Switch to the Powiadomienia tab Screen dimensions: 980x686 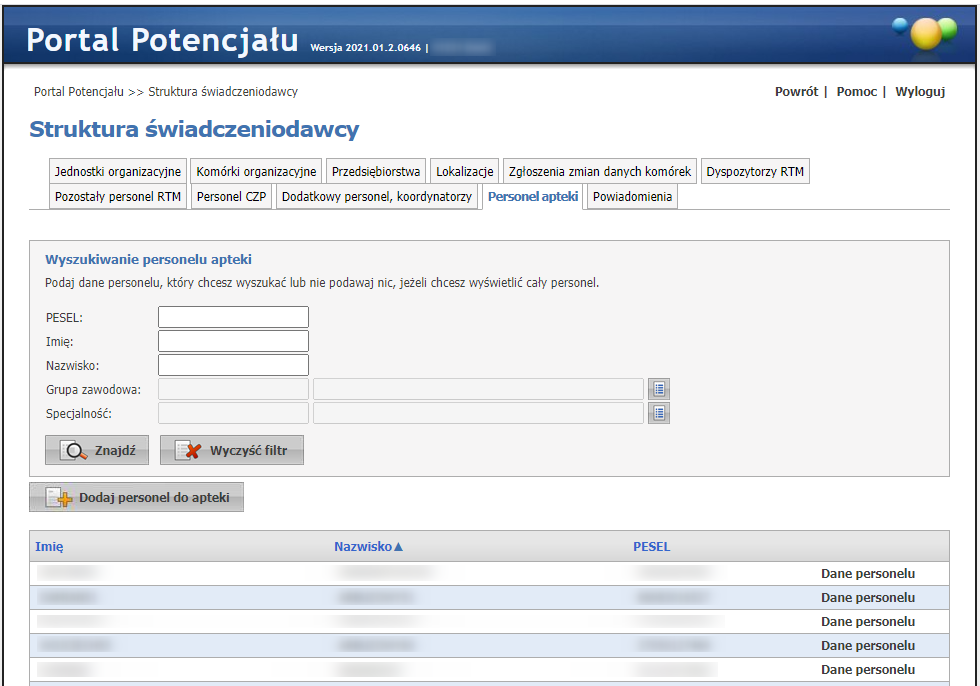(x=633, y=197)
